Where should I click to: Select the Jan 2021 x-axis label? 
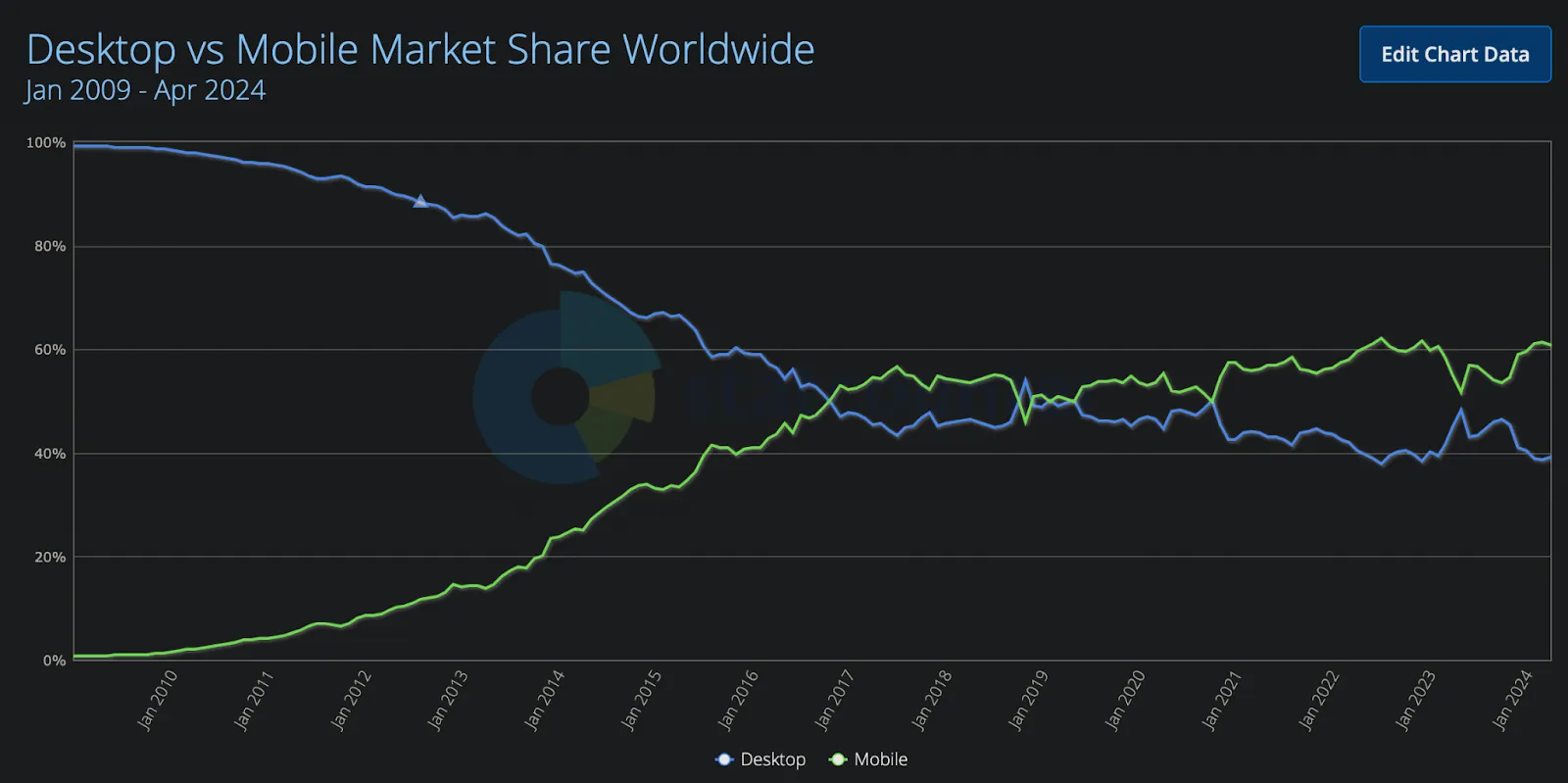point(1222,700)
